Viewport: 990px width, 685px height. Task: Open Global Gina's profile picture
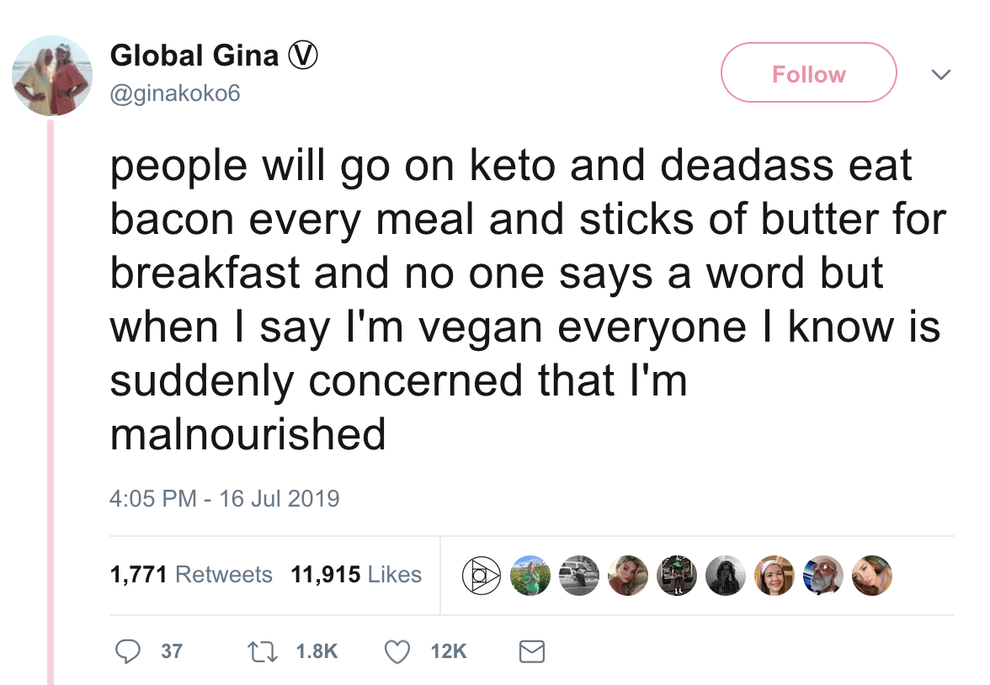coord(53,76)
